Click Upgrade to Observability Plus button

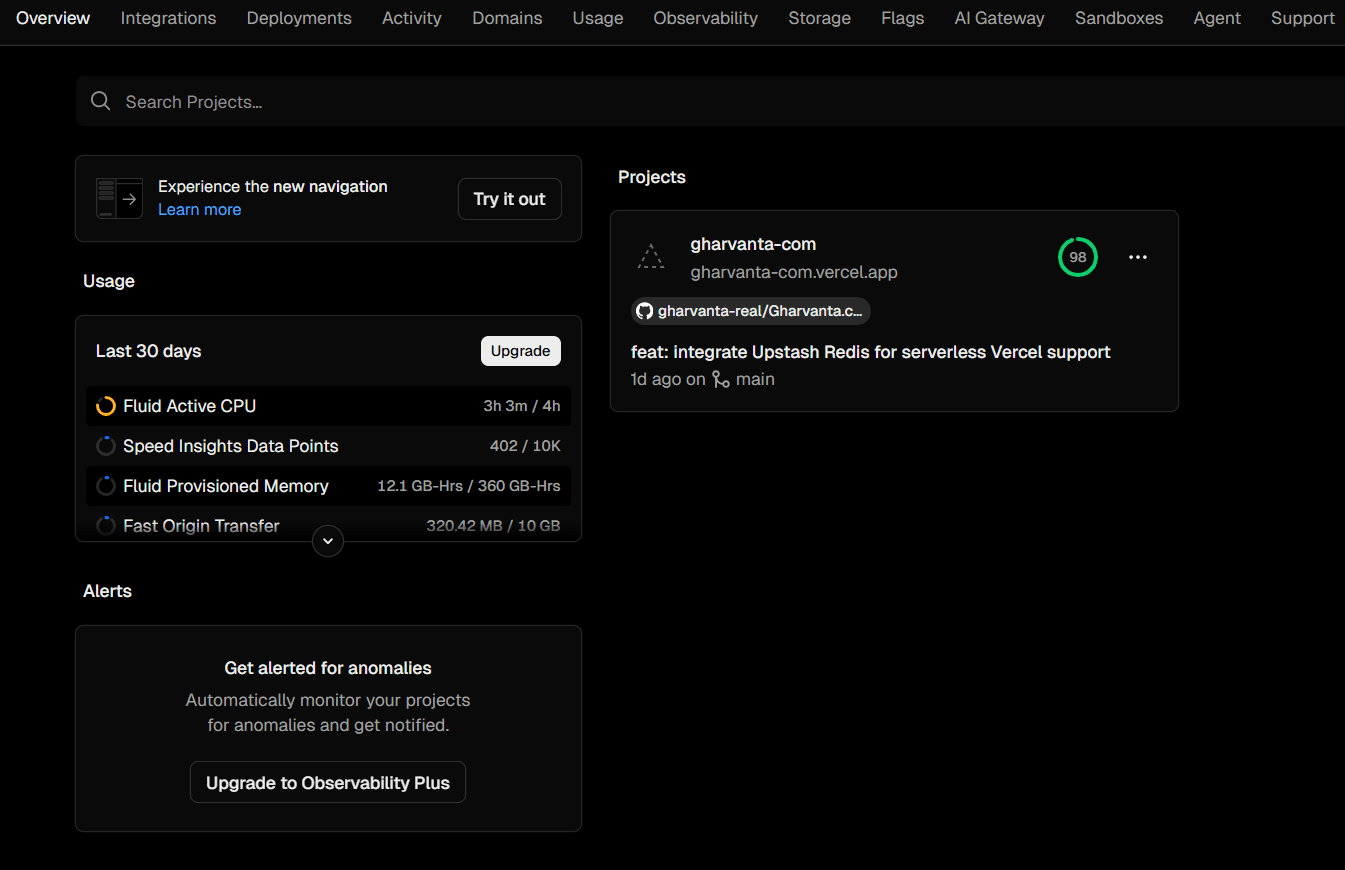click(328, 783)
